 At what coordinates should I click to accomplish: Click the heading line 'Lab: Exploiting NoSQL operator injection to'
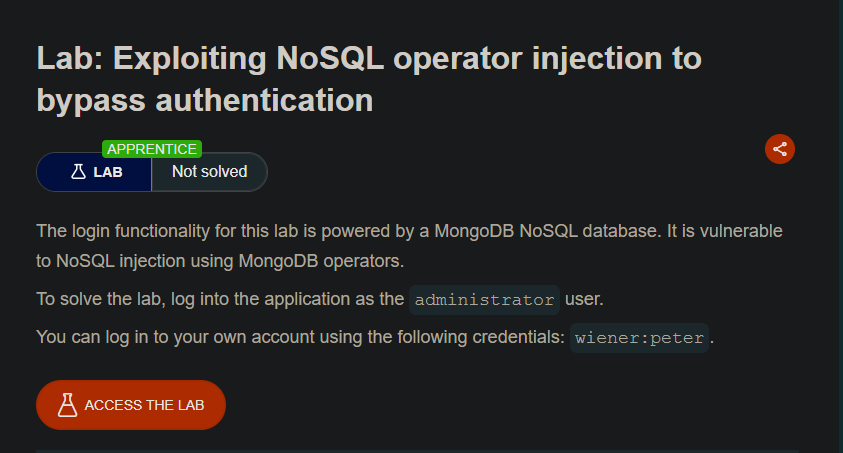tap(369, 58)
